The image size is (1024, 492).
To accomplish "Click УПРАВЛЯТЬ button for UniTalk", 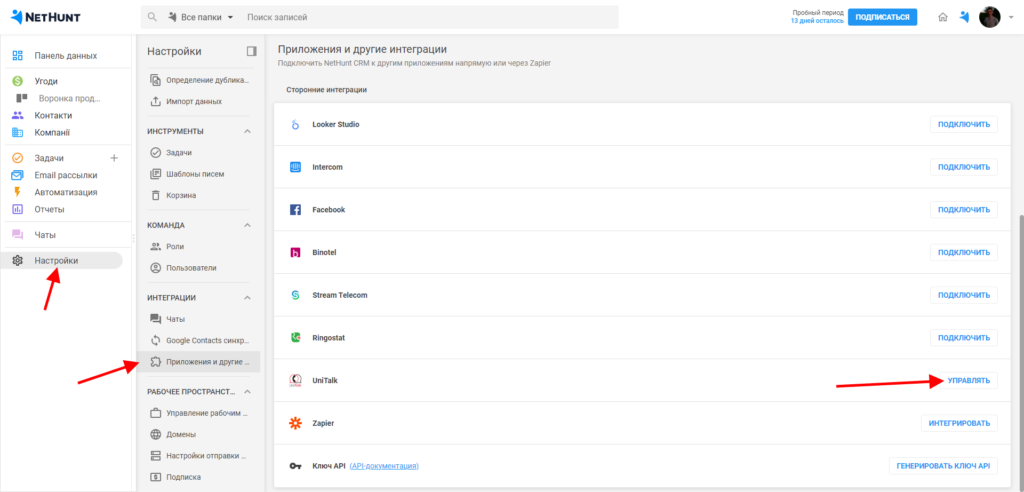I will tap(964, 381).
